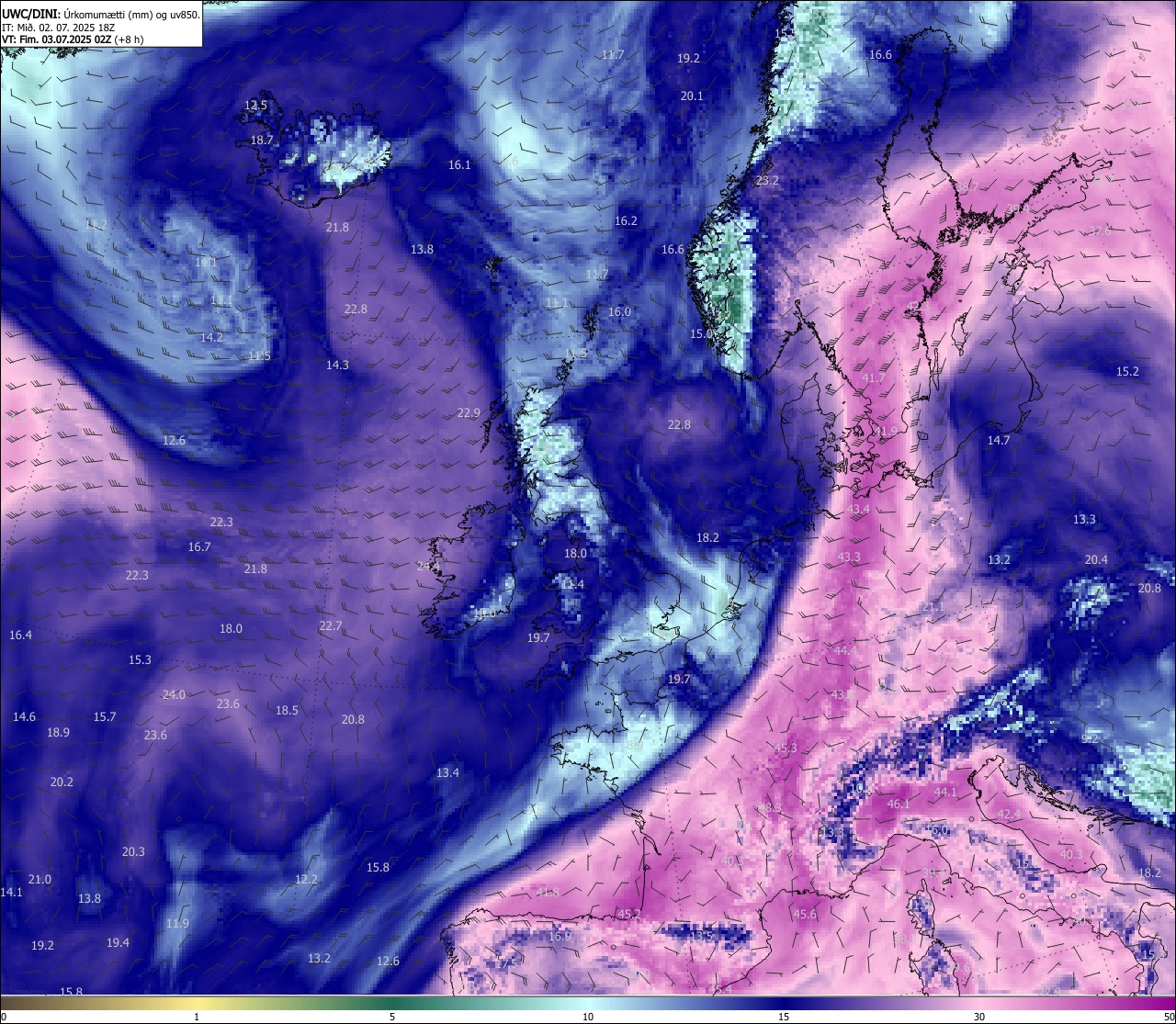Click the 15.2 value on the eastern edge
Image resolution: width=1176 pixels, height=1024 pixels.
[x=1127, y=372]
